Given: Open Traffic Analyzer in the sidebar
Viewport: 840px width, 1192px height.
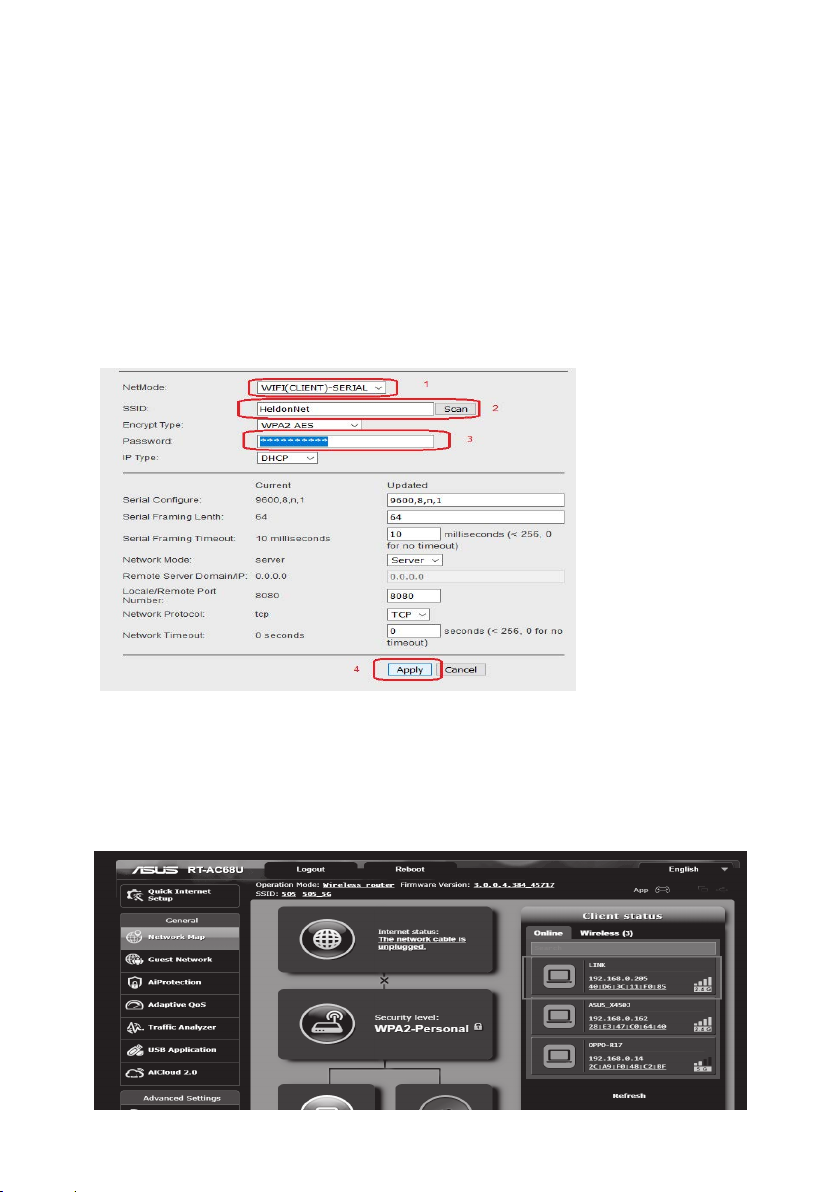Looking at the screenshot, I should click(179, 1027).
